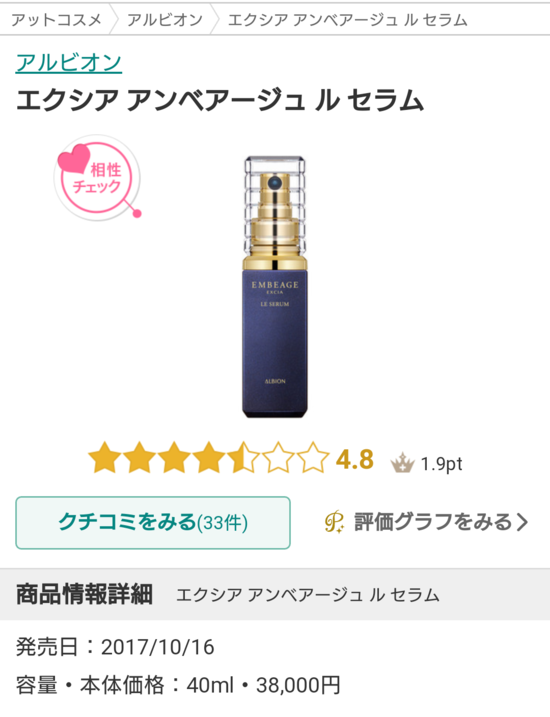Click the last empty rating star
This screenshot has height=717, width=550.
(x=313, y=458)
